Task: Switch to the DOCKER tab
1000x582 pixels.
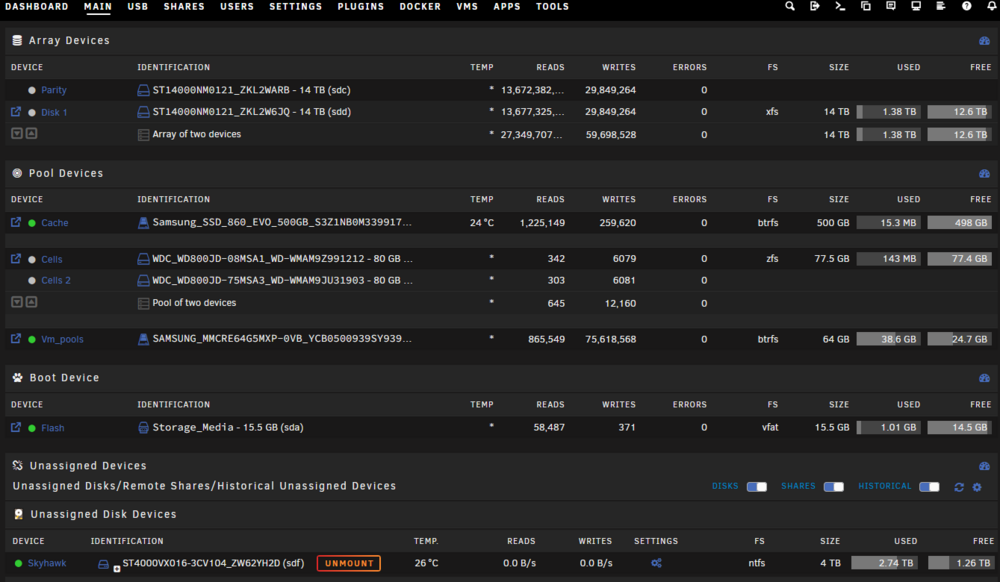Action: point(420,6)
